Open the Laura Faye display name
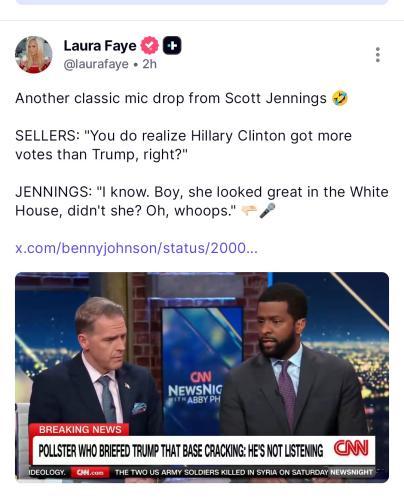Image resolution: width=404 pixels, height=500 pixels. point(100,46)
